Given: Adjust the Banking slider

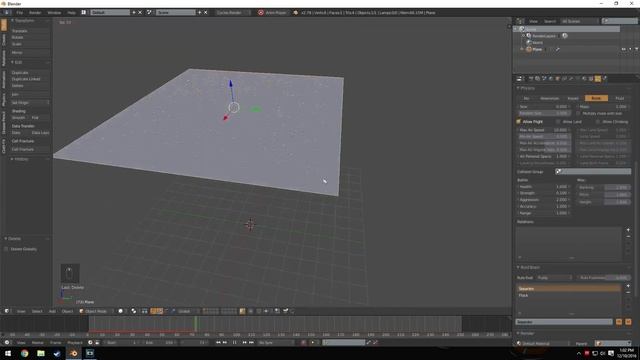Looking at the screenshot, I should pos(604,188).
